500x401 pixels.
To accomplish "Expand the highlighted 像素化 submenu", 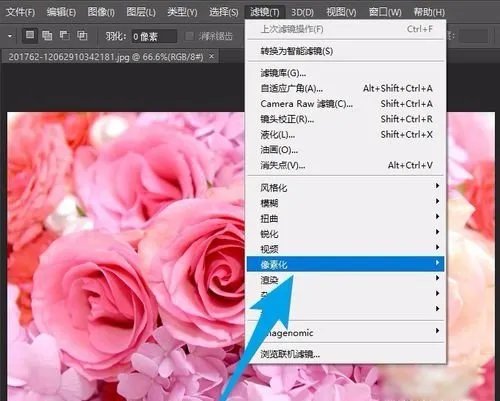I will click(x=346, y=264).
